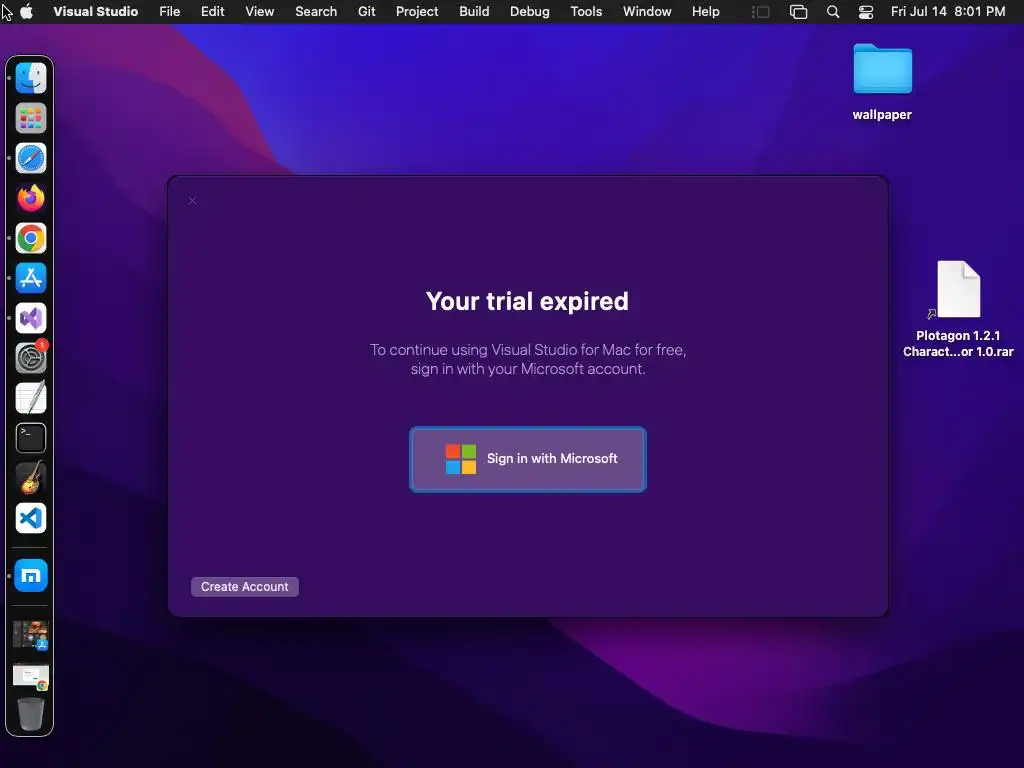Open the Search menu
Image resolution: width=1024 pixels, height=768 pixels.
(x=316, y=12)
